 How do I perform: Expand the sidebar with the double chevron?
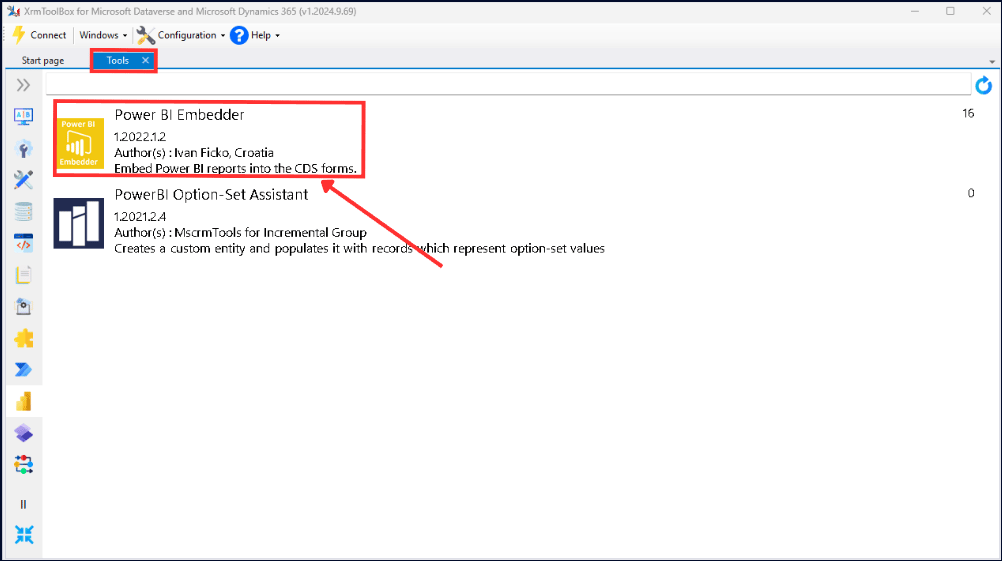[x=23, y=85]
